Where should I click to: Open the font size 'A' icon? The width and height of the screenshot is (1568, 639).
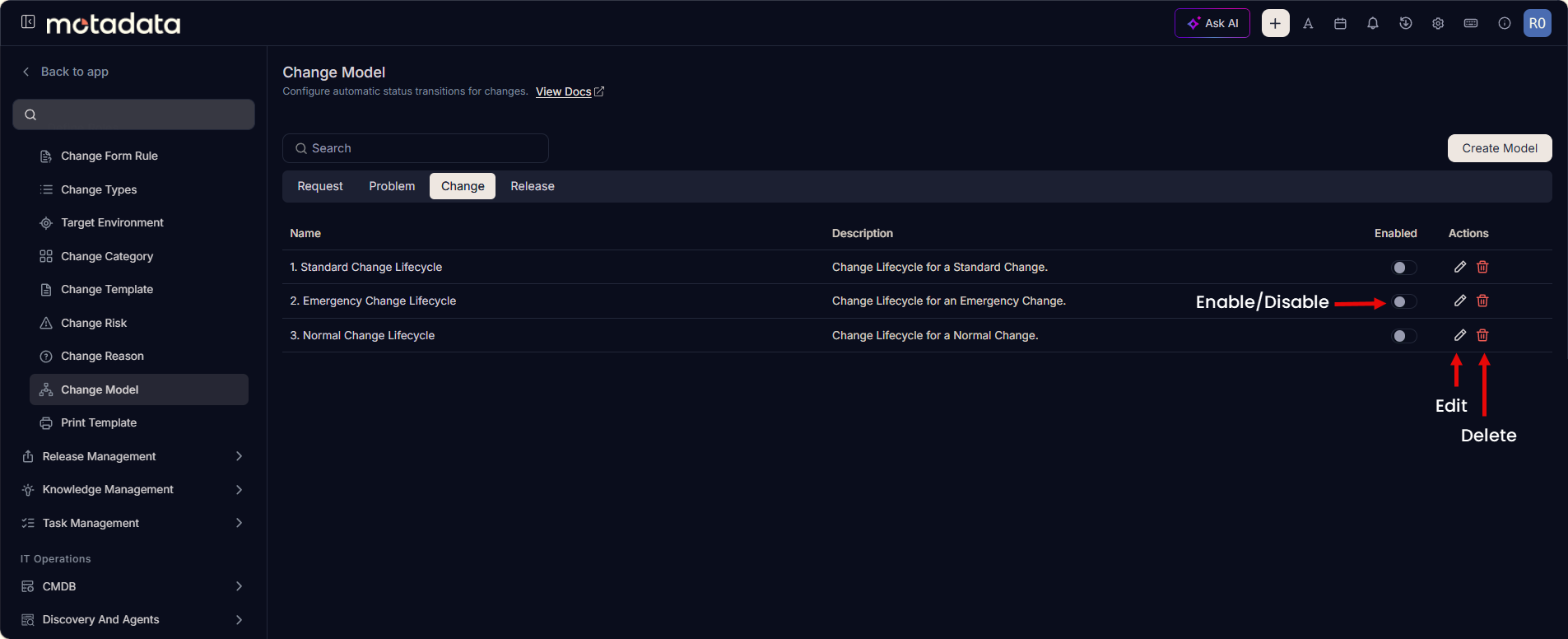[1308, 23]
